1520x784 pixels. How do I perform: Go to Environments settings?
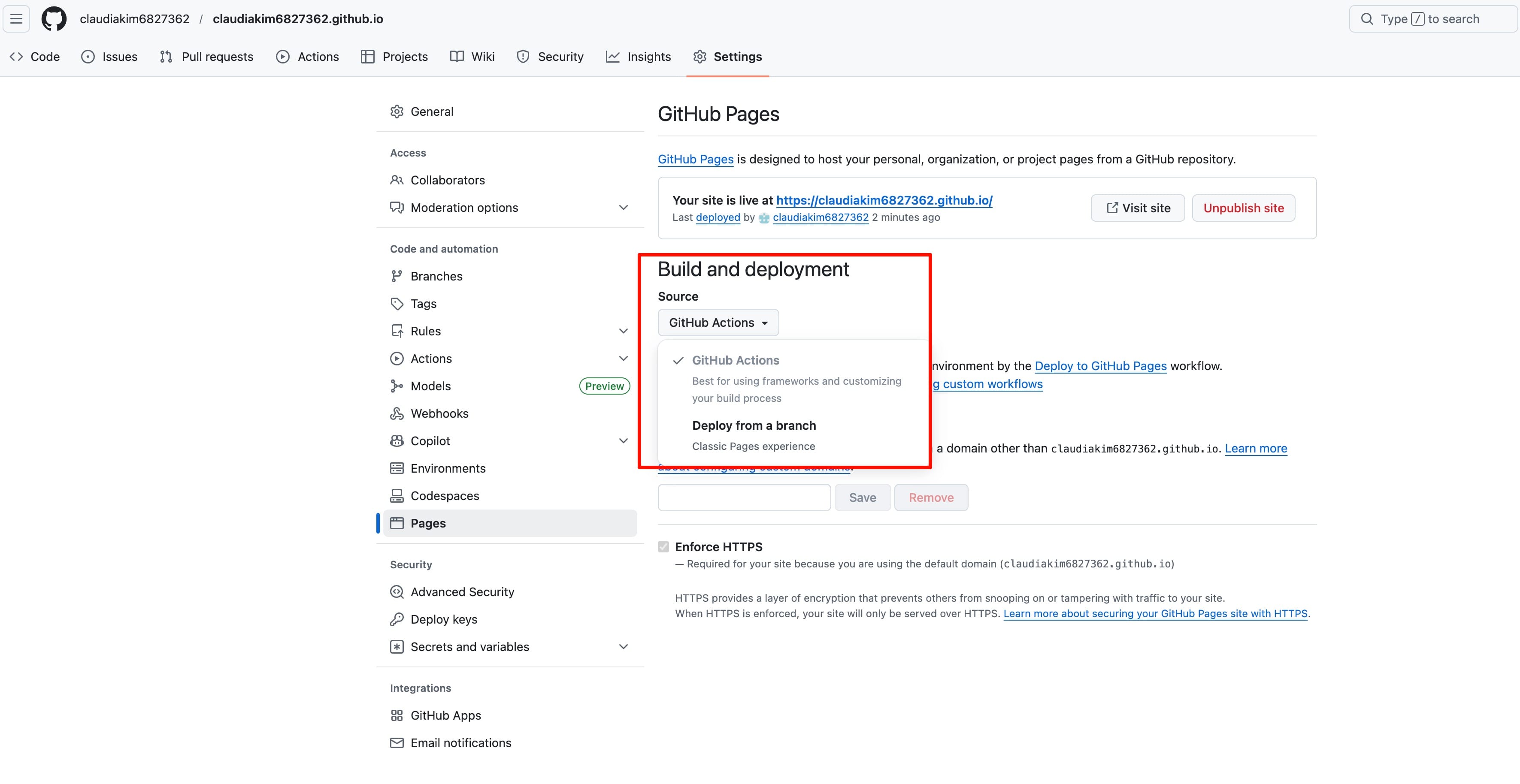[x=448, y=468]
